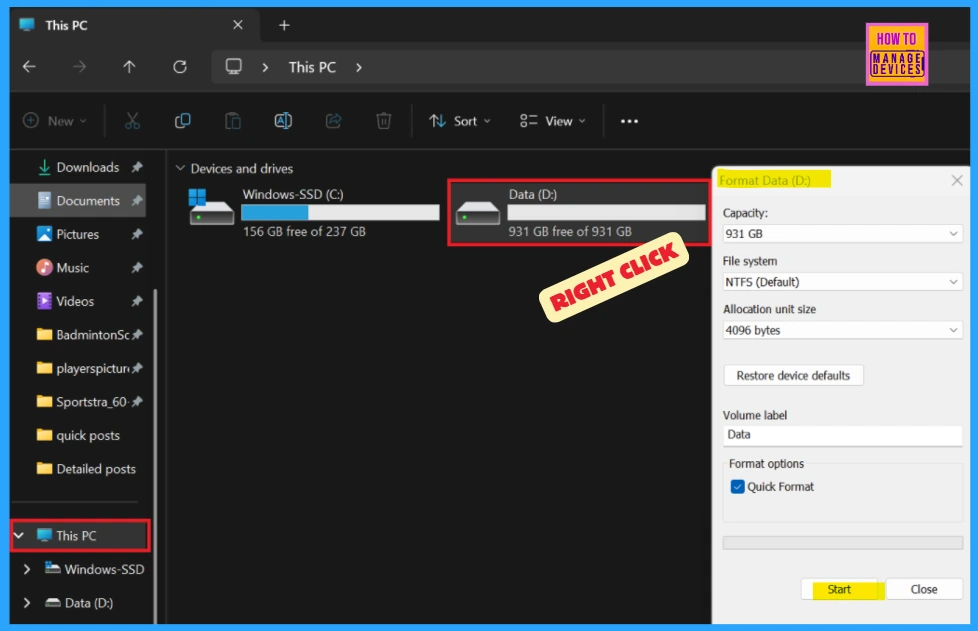Open Documents in the sidebar
Screen dimensions: 978x631
coord(79,201)
